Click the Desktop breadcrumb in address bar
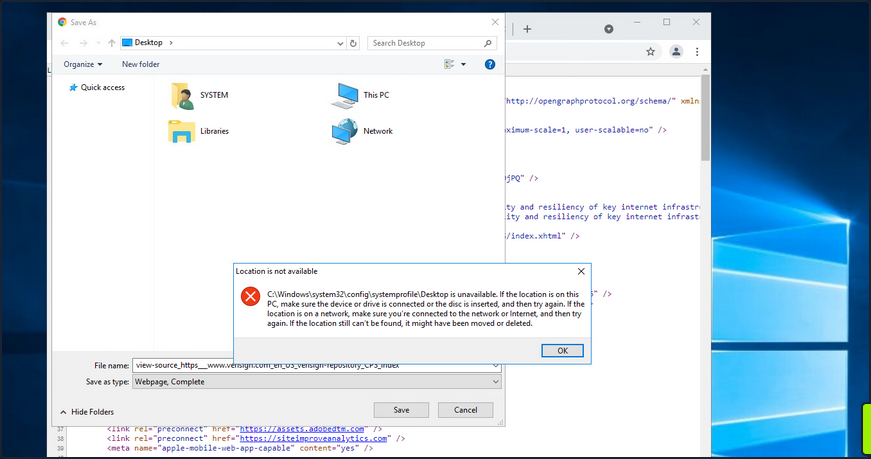 point(148,42)
